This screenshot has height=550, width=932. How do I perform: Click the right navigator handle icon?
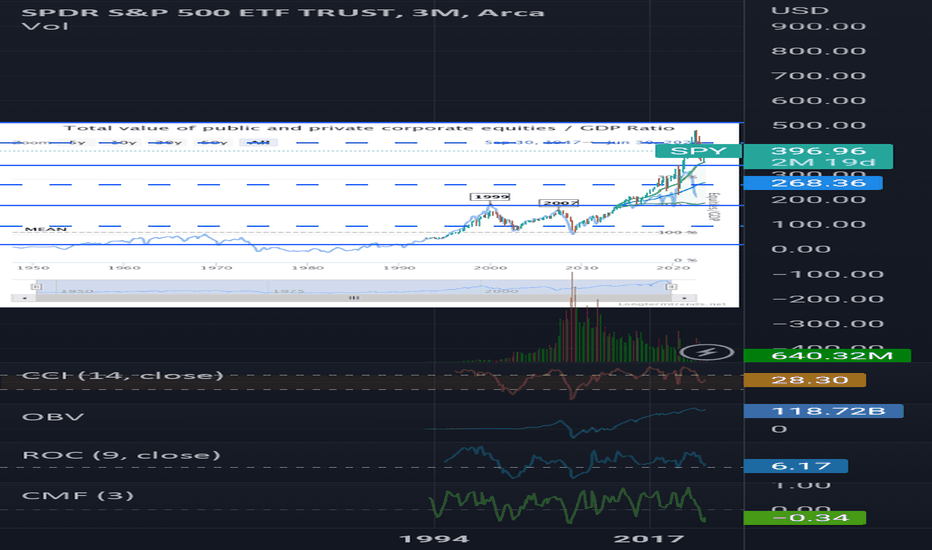671,287
